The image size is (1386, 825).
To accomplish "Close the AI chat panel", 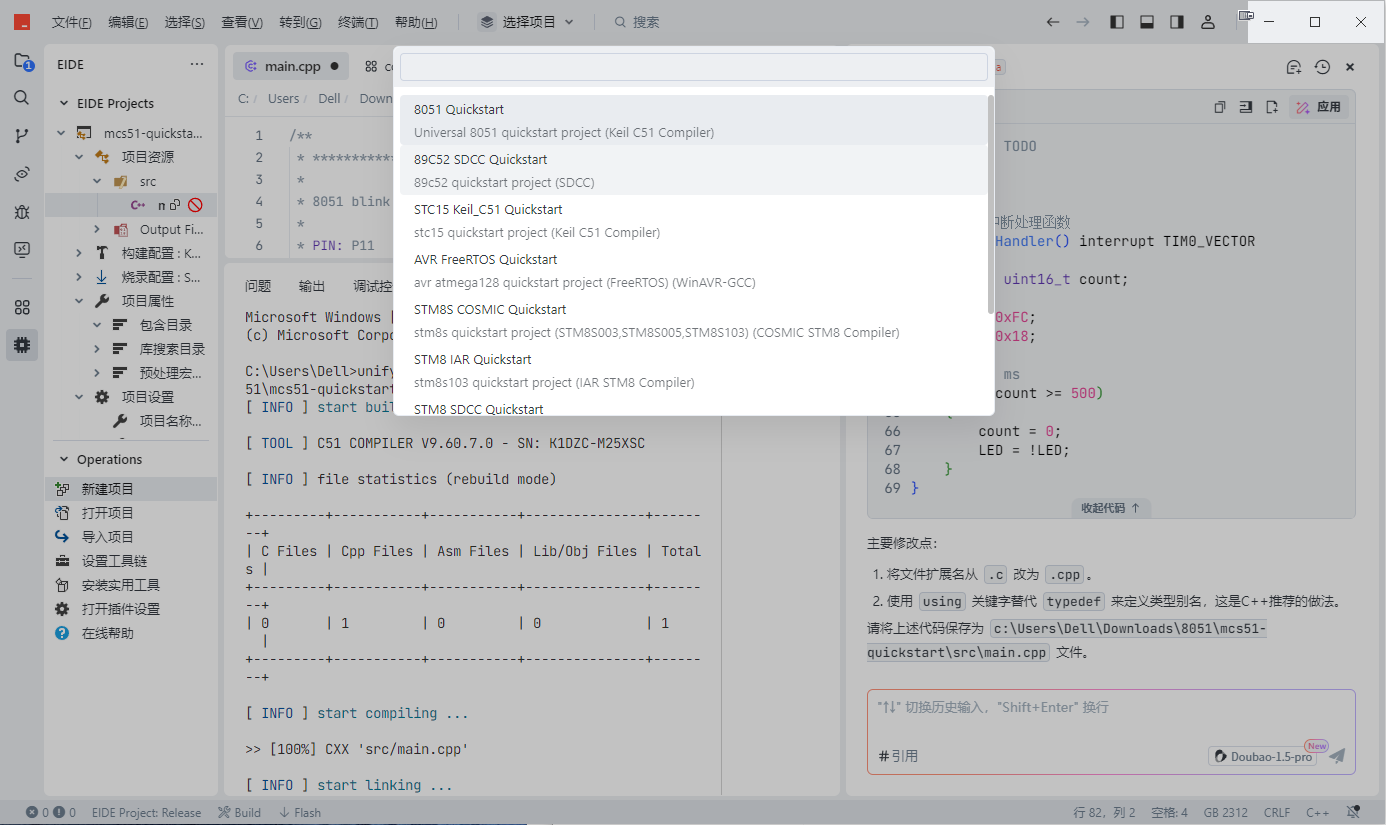I will click(x=1350, y=67).
